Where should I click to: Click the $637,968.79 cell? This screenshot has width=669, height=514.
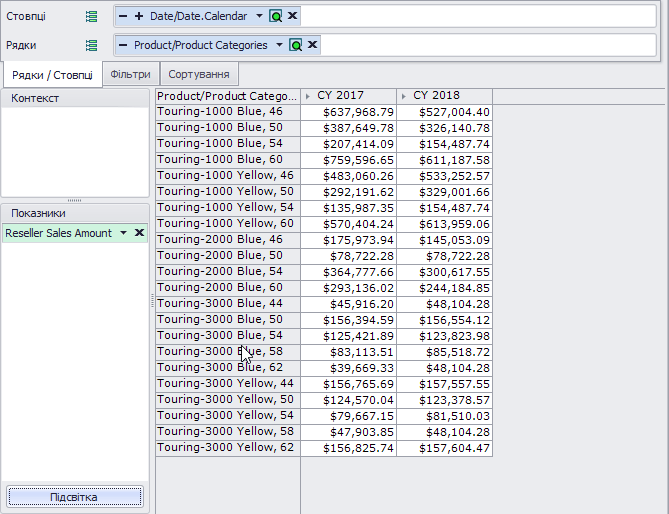tap(349, 112)
